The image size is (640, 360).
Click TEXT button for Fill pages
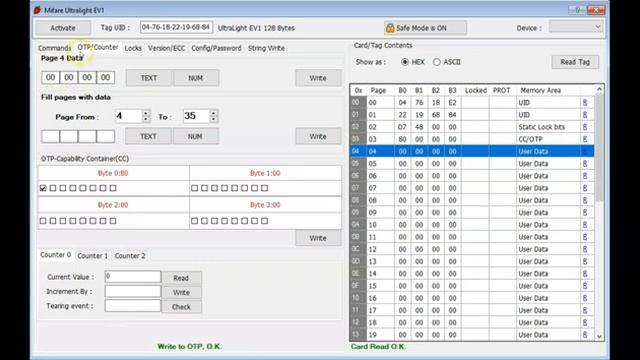tap(149, 136)
